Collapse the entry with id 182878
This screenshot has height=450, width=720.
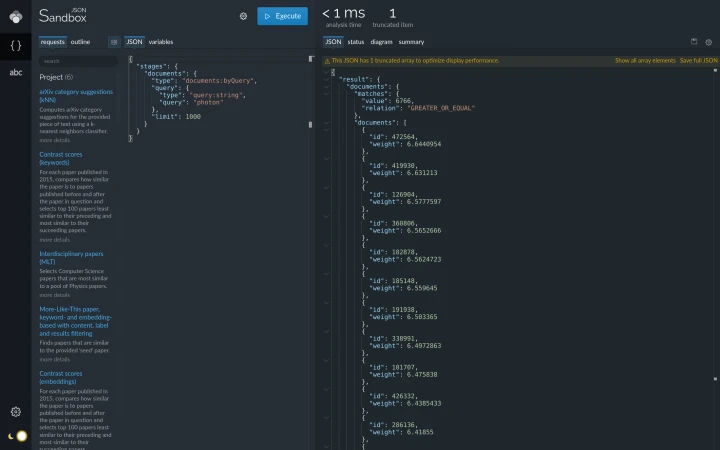[326, 245]
